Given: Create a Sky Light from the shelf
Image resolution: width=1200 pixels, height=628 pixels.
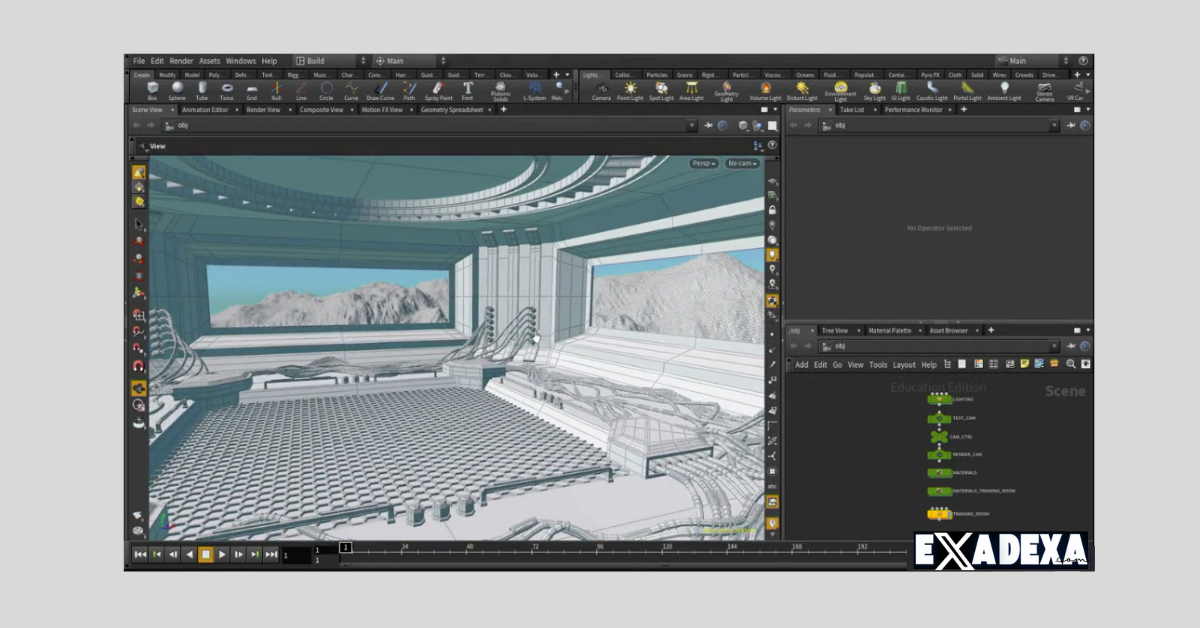Looking at the screenshot, I should (873, 92).
